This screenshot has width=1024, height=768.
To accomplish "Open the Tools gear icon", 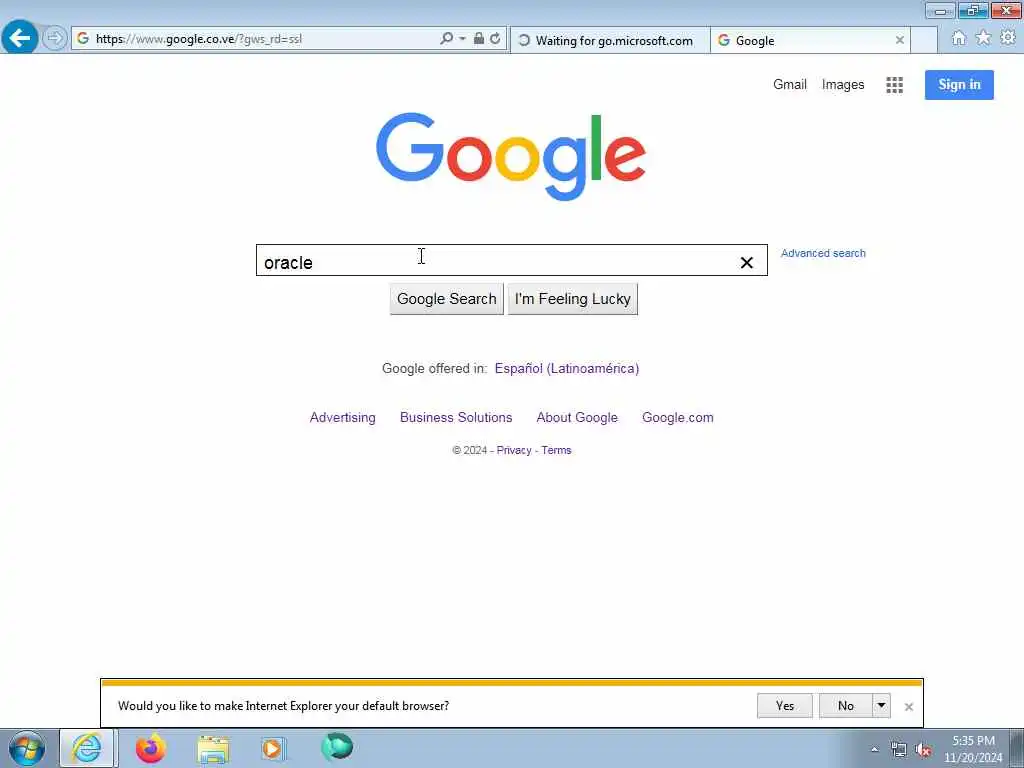I will pos(1008,38).
